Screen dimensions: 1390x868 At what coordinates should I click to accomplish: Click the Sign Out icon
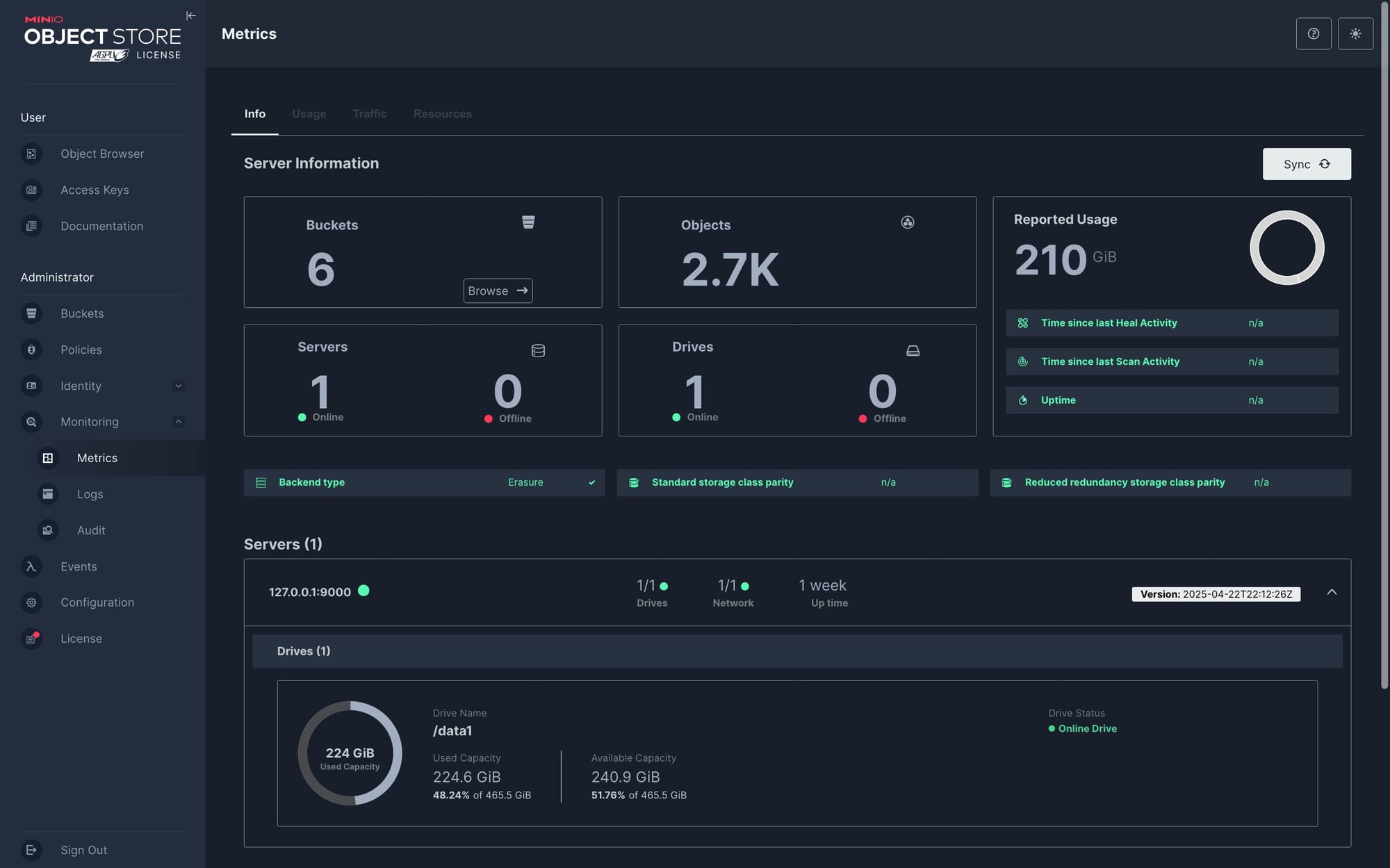click(31, 850)
